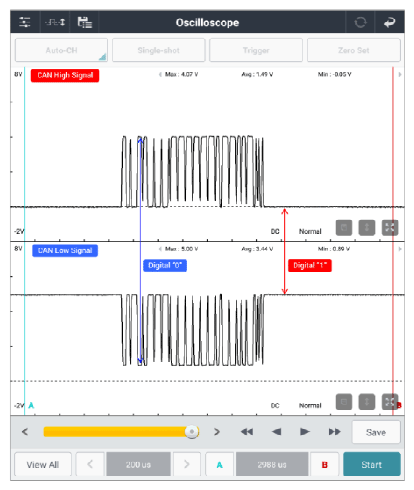The height and width of the screenshot is (490, 414).
Task: Click fullscreen expand icon on CAN High channel
Action: point(390,228)
